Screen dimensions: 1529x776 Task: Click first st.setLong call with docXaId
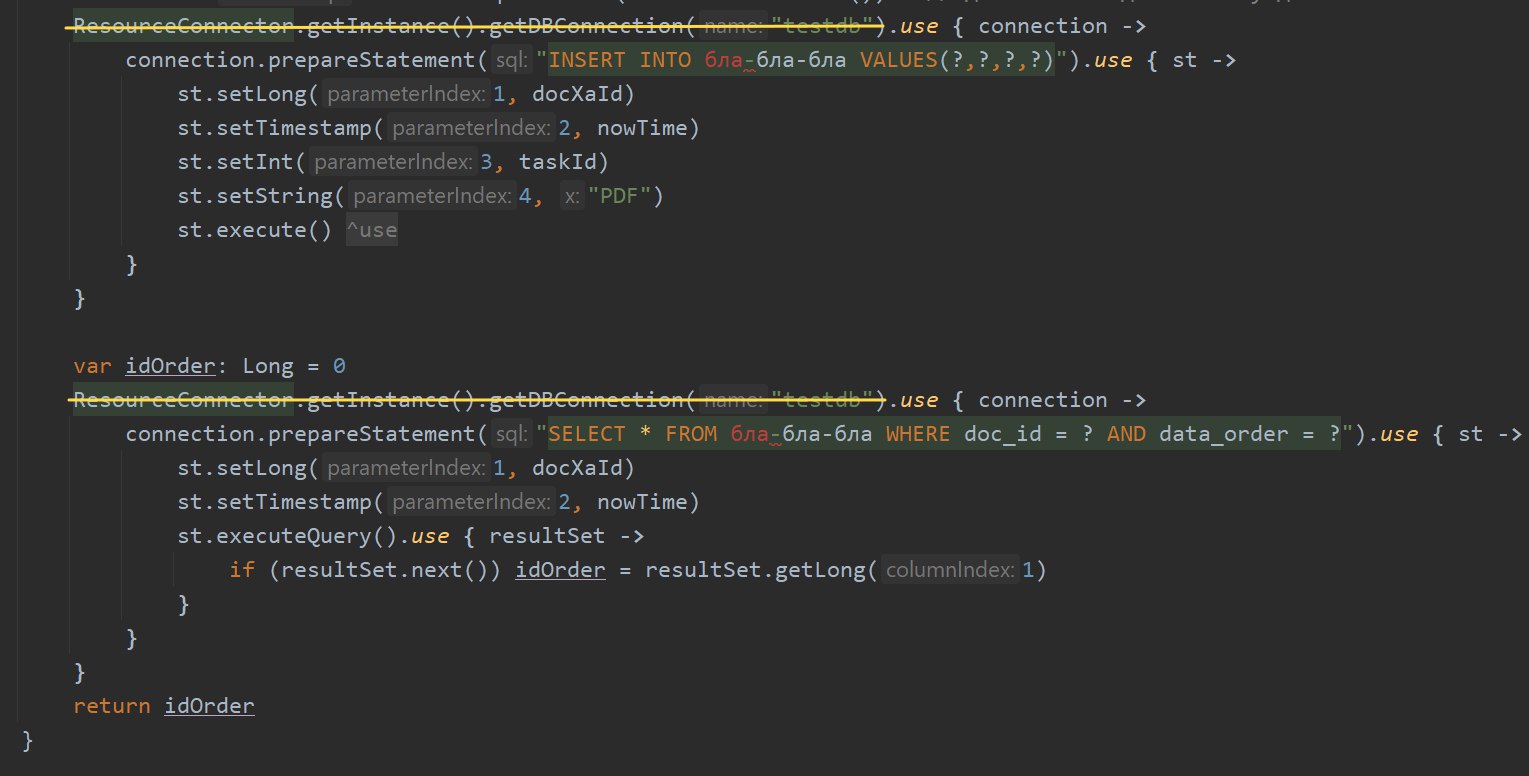pos(406,94)
